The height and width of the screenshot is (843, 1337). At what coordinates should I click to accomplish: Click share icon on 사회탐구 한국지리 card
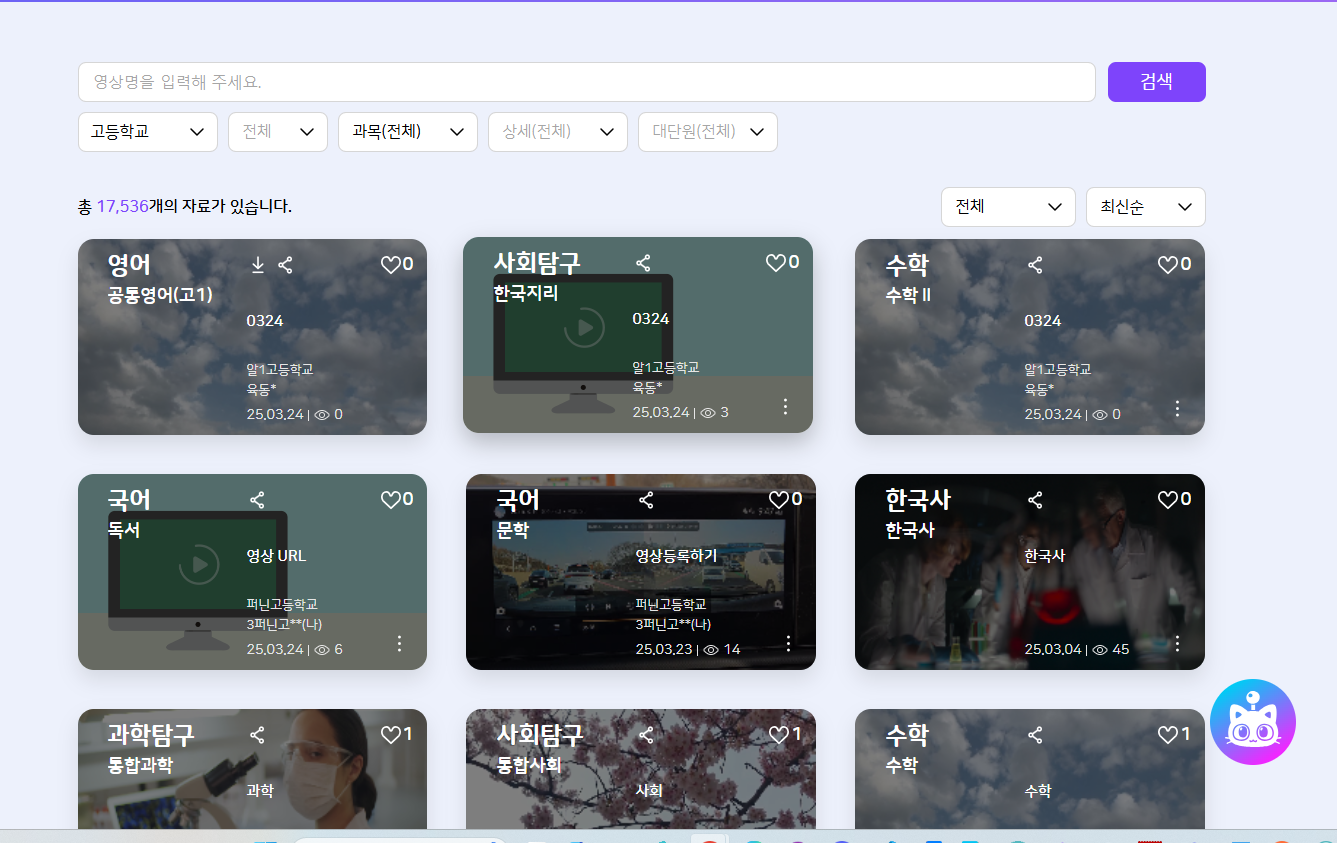[643, 263]
